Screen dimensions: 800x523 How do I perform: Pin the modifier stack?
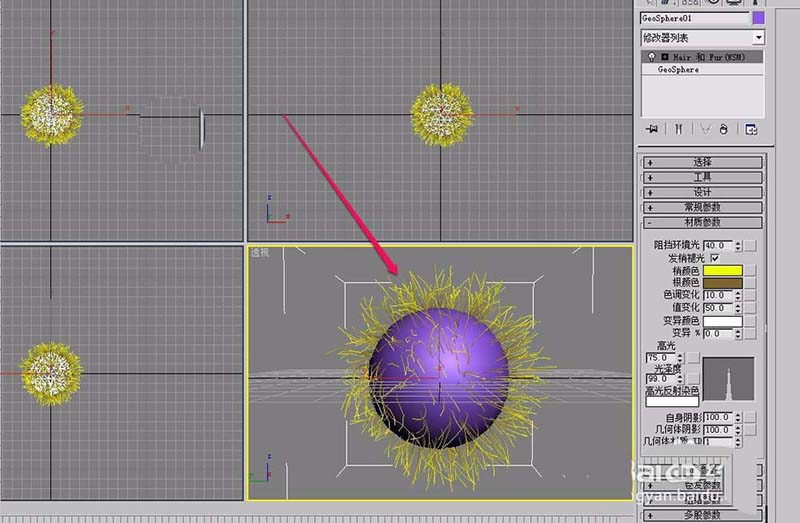coord(652,129)
